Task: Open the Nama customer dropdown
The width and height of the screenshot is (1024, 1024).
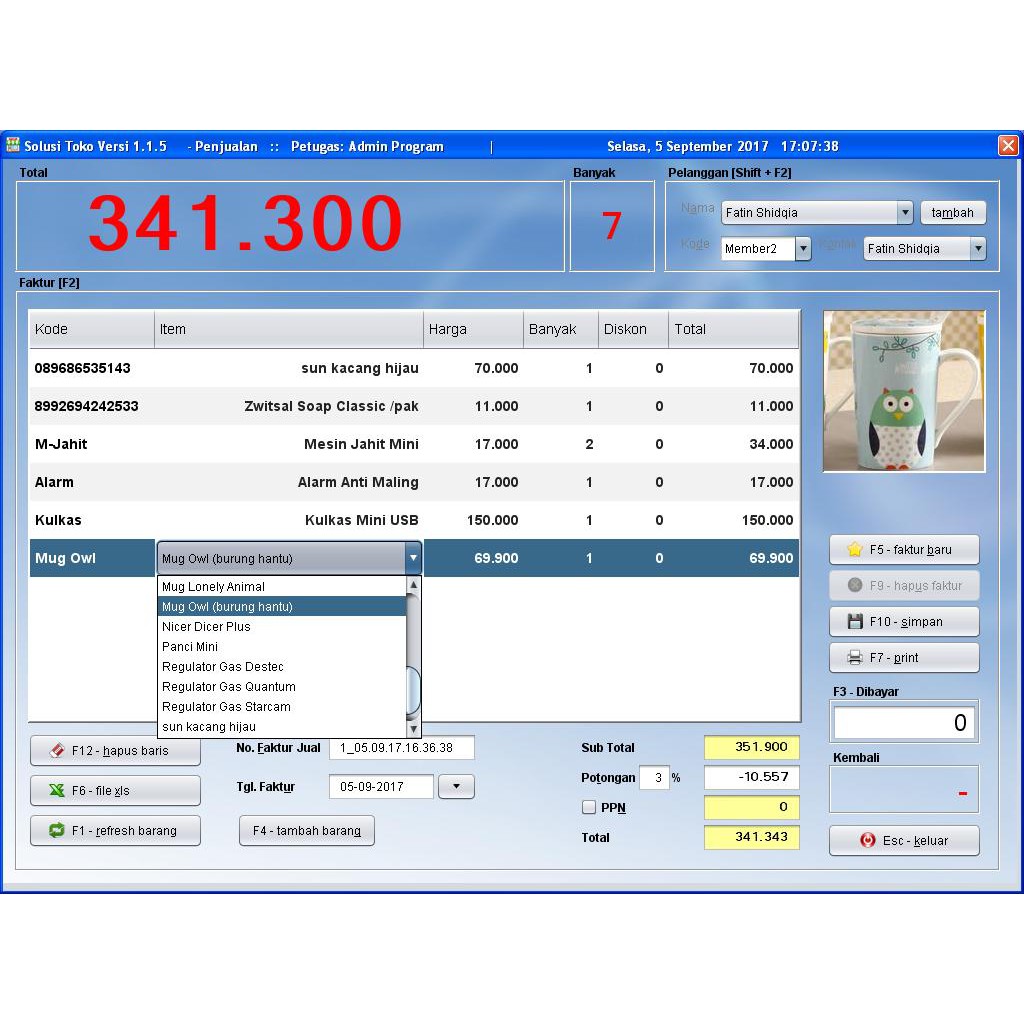Action: [906, 212]
